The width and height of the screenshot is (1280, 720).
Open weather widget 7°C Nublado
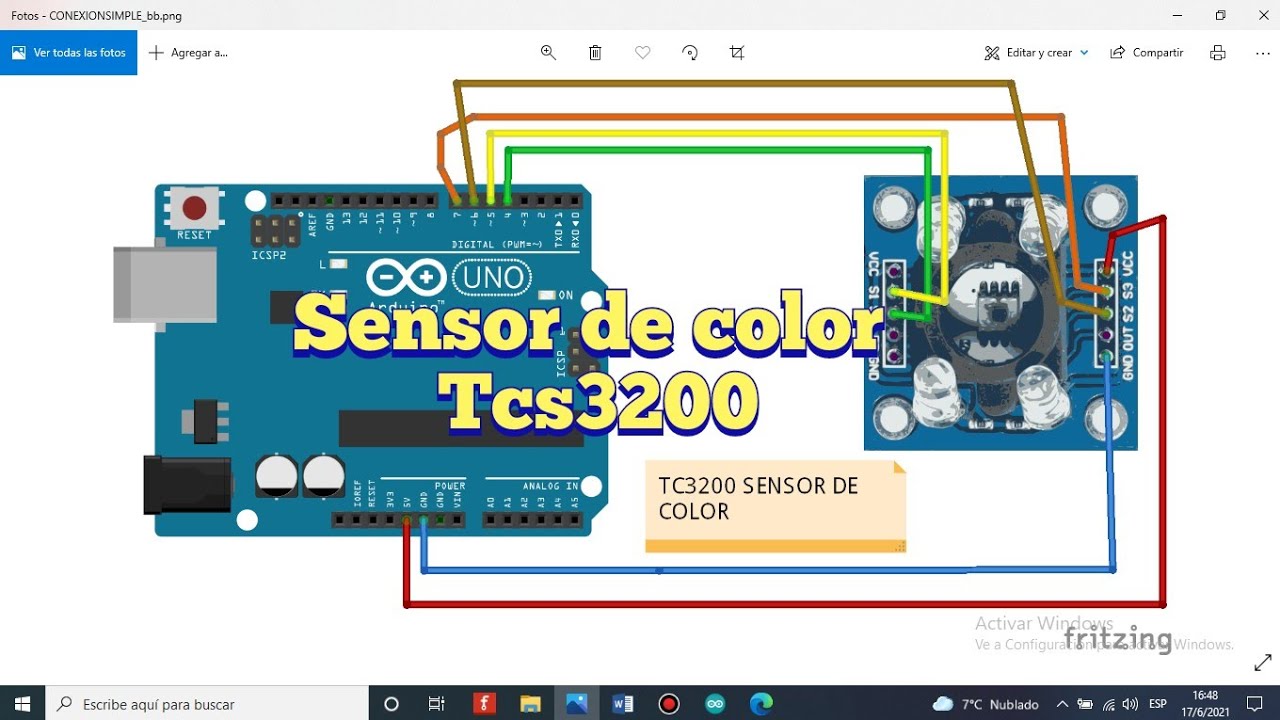tap(985, 704)
